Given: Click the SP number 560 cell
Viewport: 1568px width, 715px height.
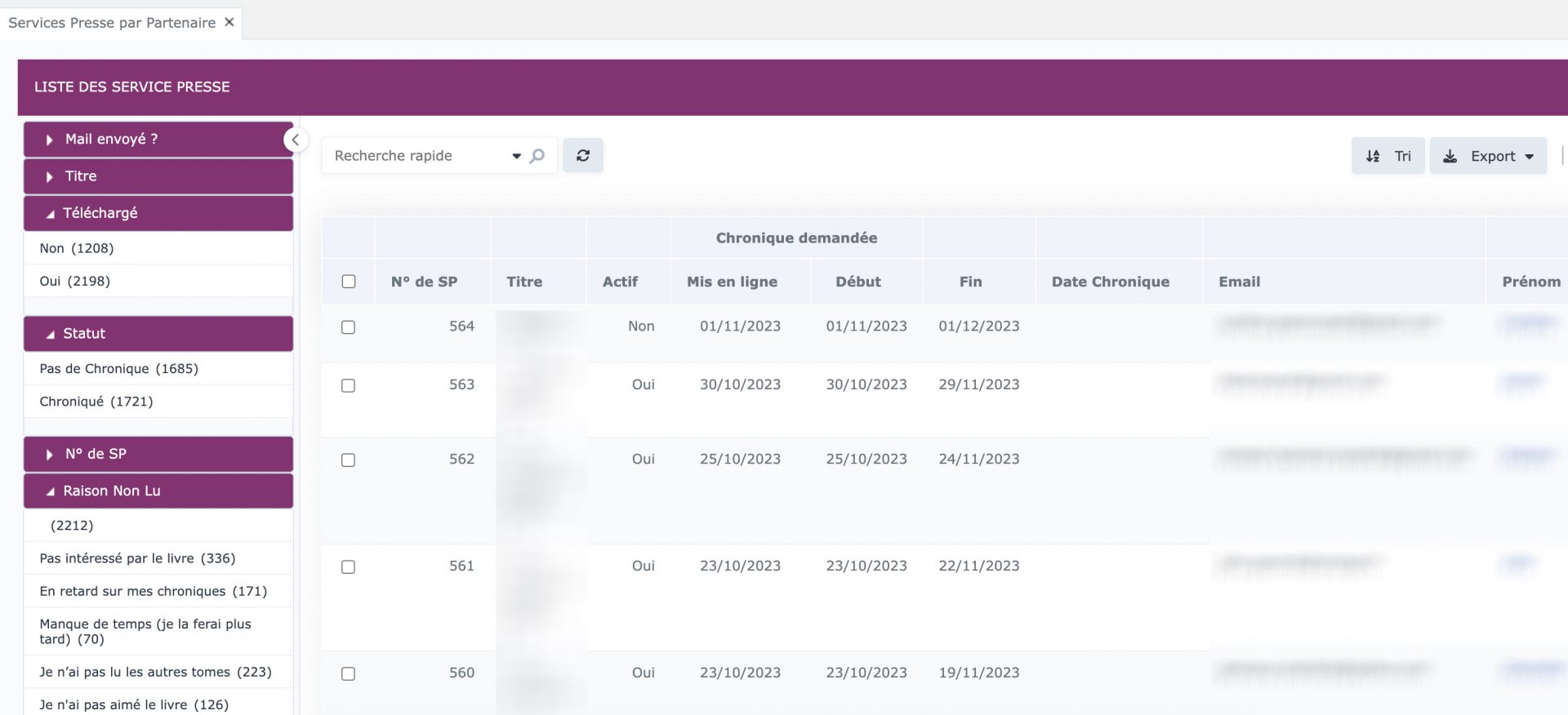Looking at the screenshot, I should coord(461,673).
